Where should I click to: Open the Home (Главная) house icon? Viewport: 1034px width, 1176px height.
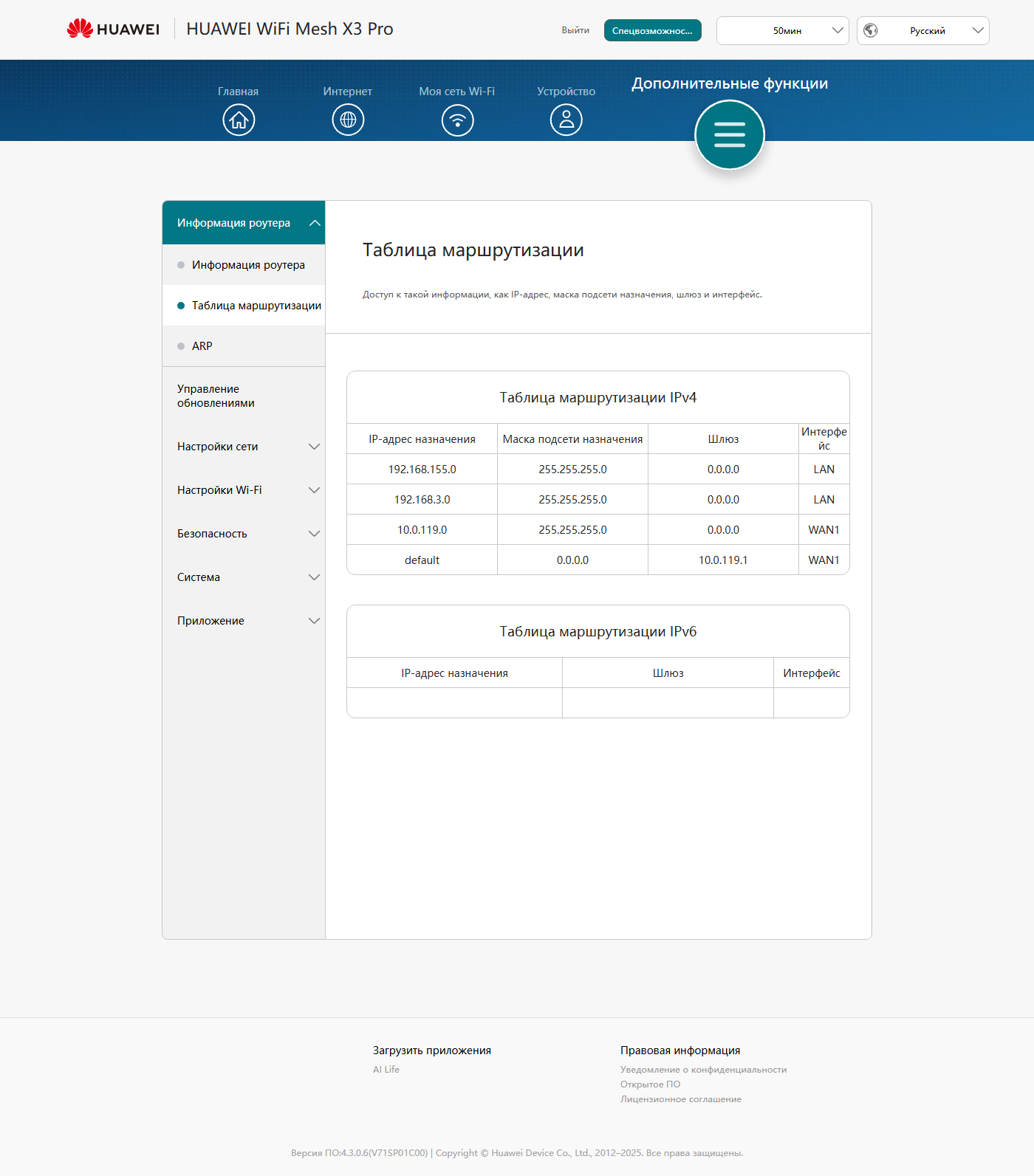click(239, 120)
